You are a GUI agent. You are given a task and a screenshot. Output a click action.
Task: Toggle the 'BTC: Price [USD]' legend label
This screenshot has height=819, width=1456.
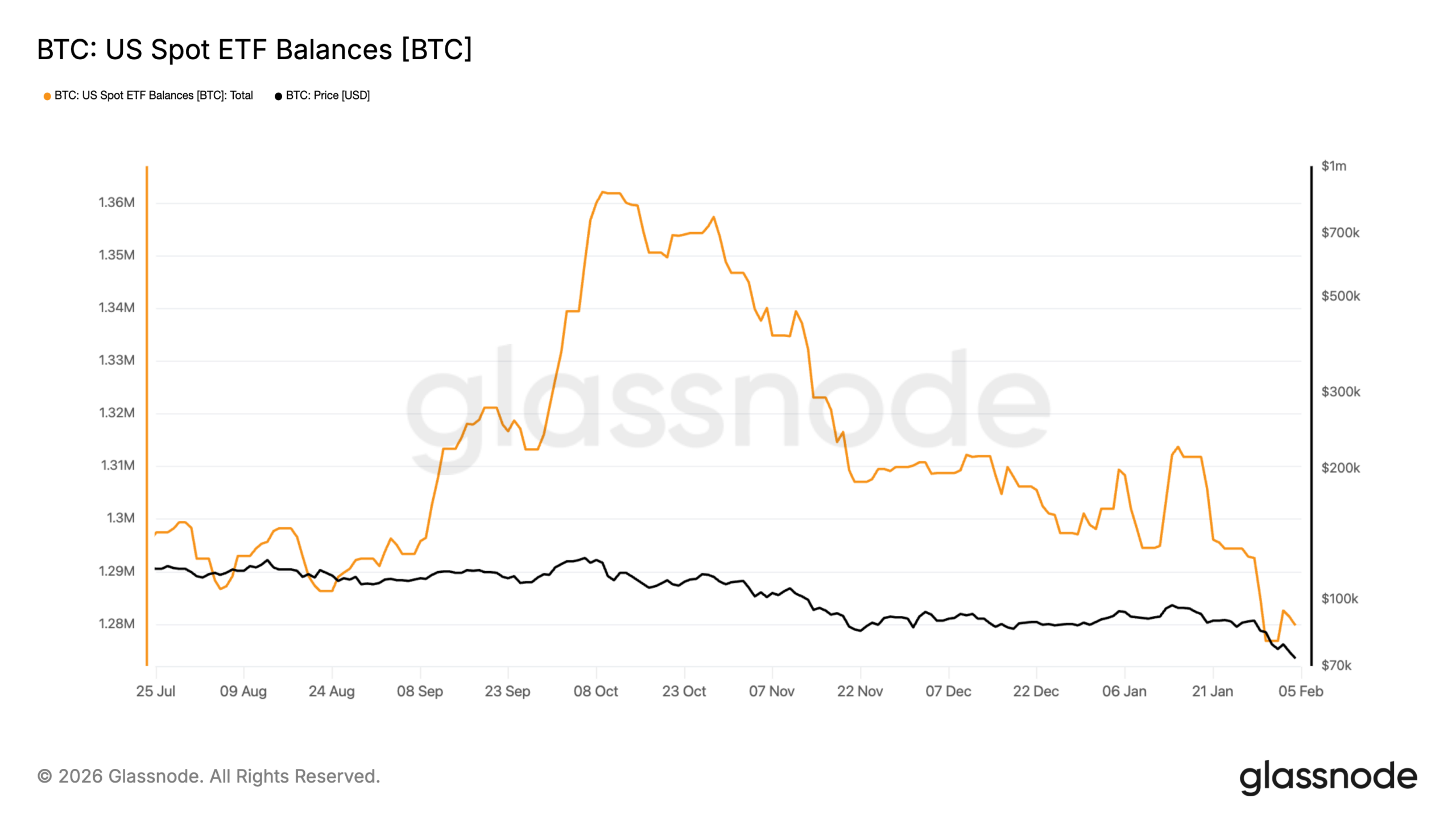(328, 96)
